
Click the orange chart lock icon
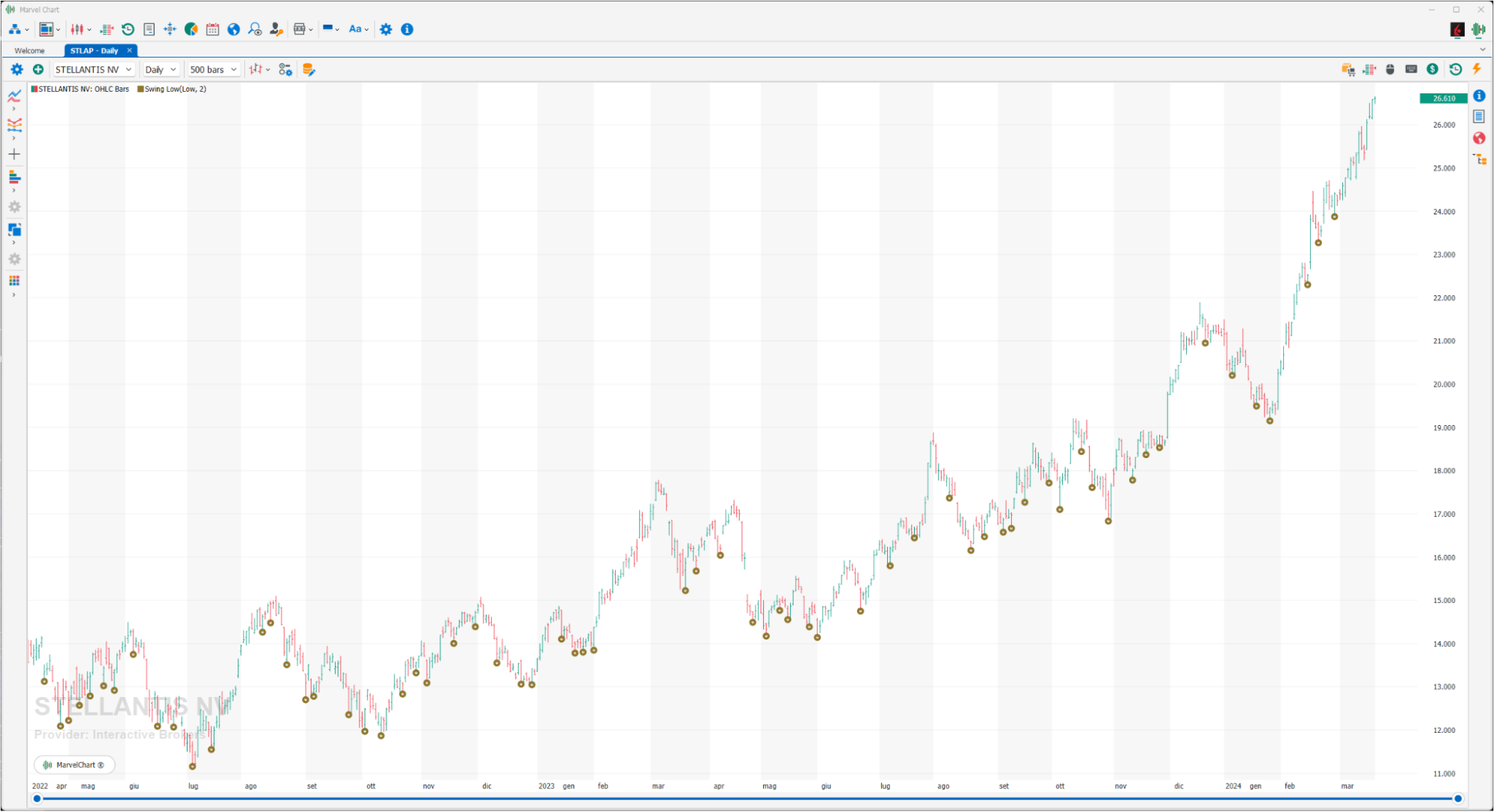(1348, 69)
